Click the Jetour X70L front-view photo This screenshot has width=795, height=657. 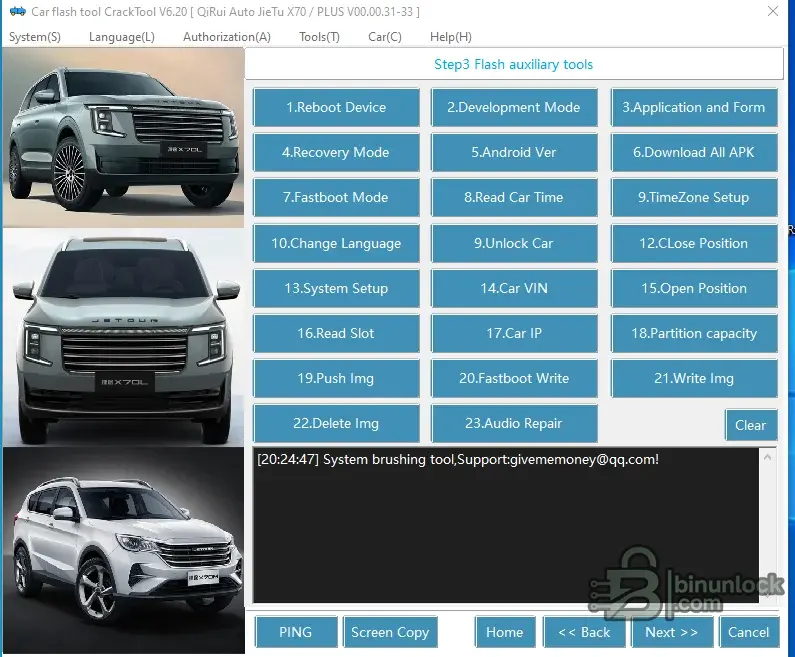(123, 337)
